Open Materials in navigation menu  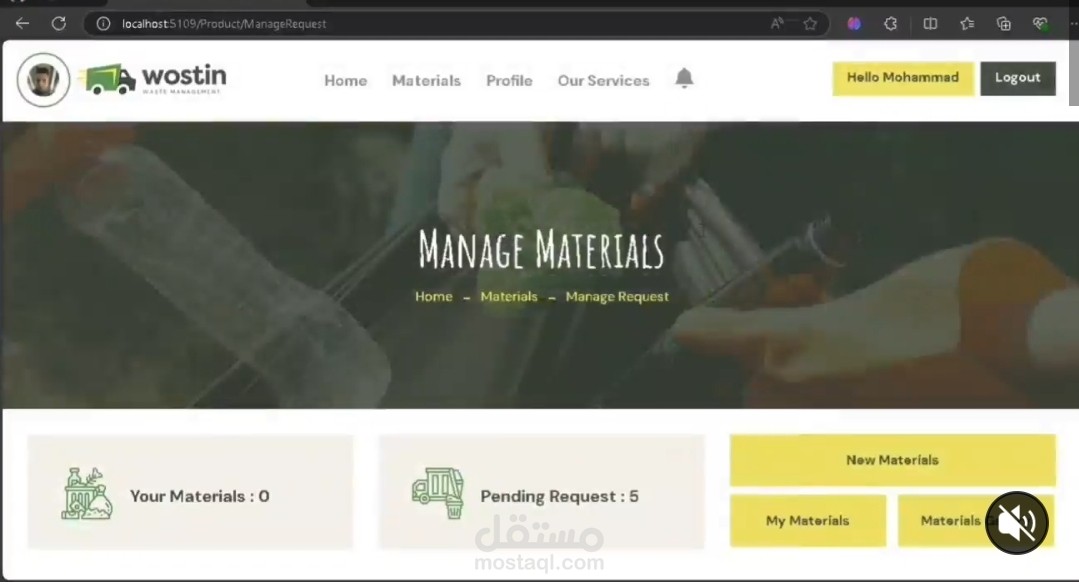427,80
